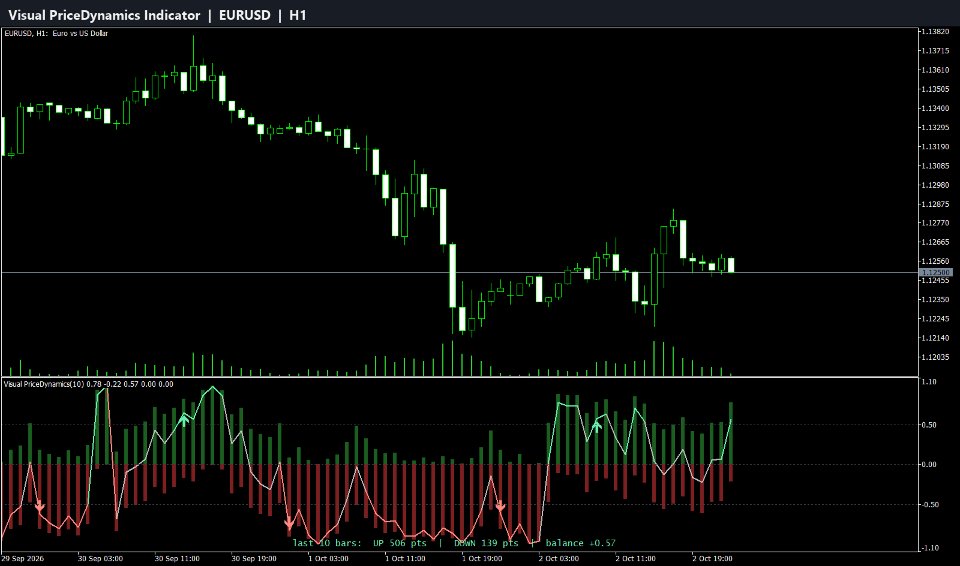Click price scale value 1.13085
This screenshot has height=566, width=960.
click(x=936, y=165)
